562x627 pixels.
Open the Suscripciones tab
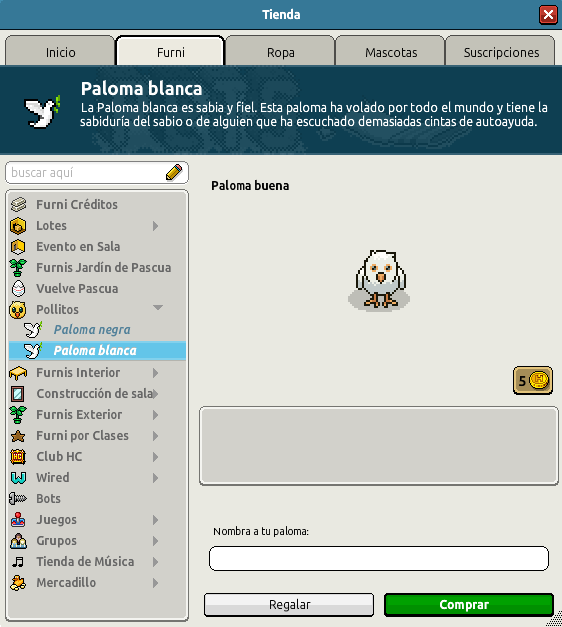click(x=500, y=51)
